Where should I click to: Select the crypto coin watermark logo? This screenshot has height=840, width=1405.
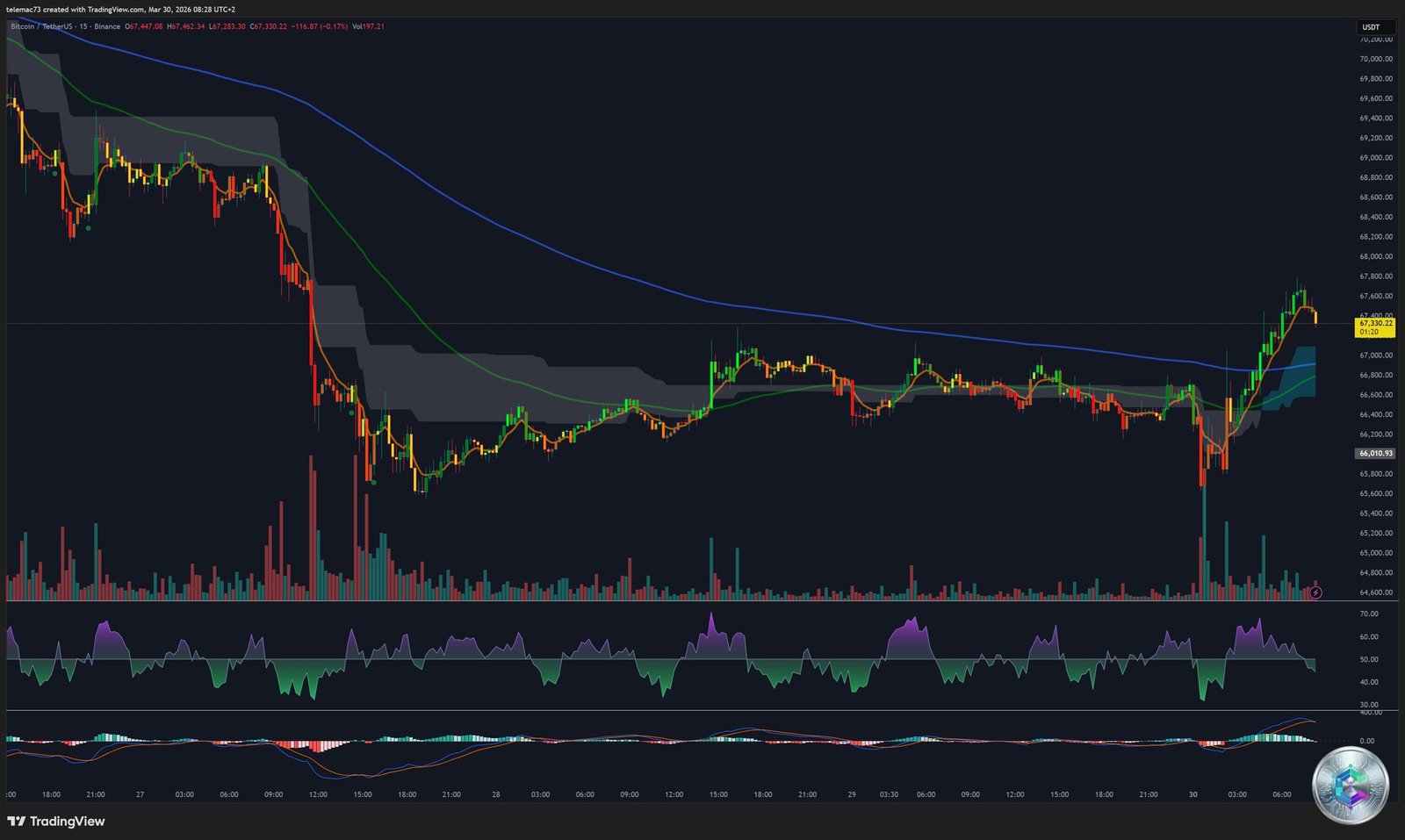(x=1352, y=786)
